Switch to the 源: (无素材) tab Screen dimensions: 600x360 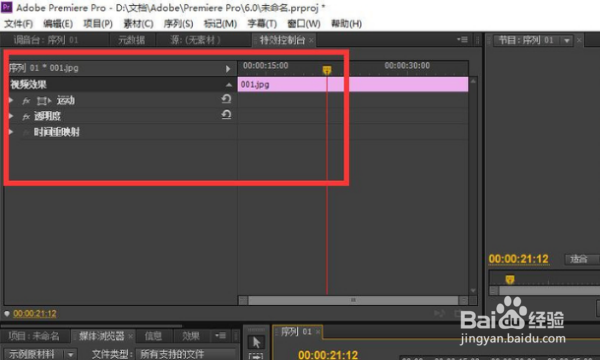click(196, 40)
